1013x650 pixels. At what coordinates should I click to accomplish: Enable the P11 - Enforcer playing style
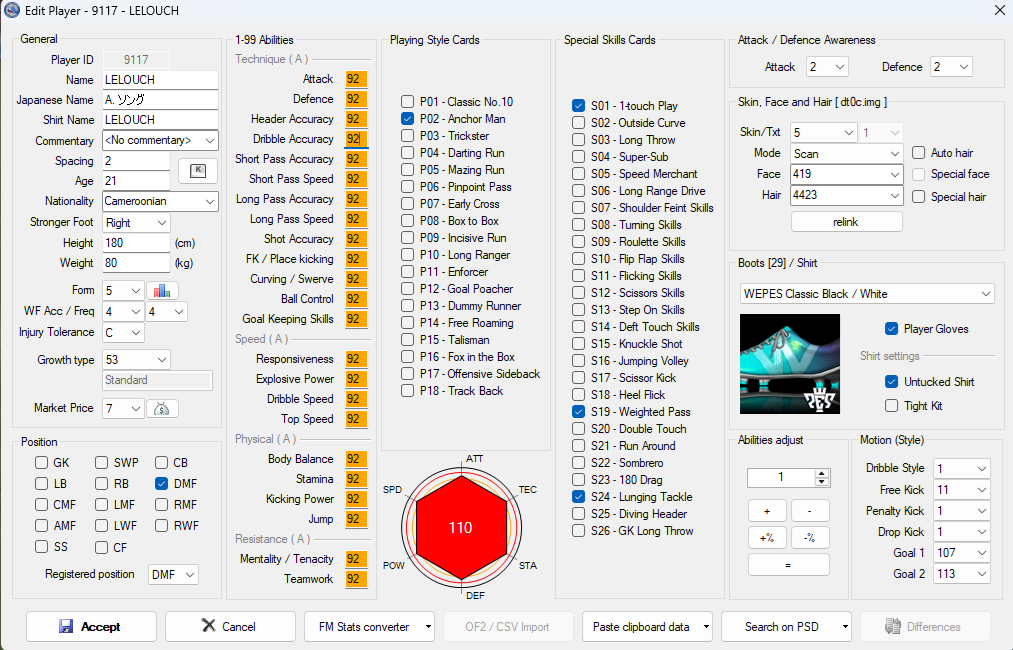(407, 272)
